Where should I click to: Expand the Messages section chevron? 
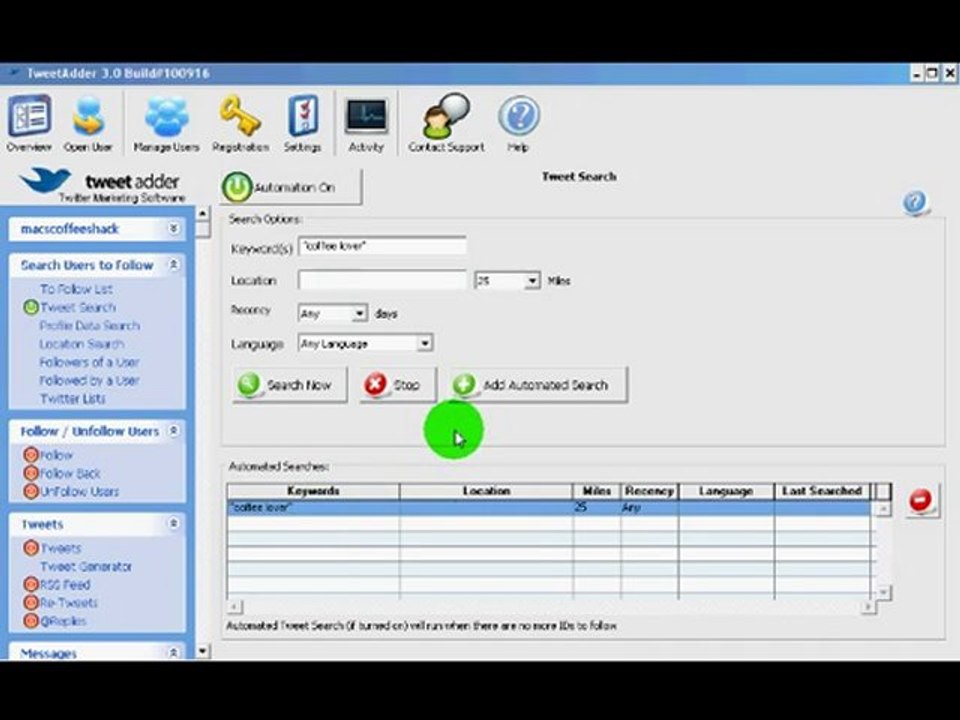[174, 653]
